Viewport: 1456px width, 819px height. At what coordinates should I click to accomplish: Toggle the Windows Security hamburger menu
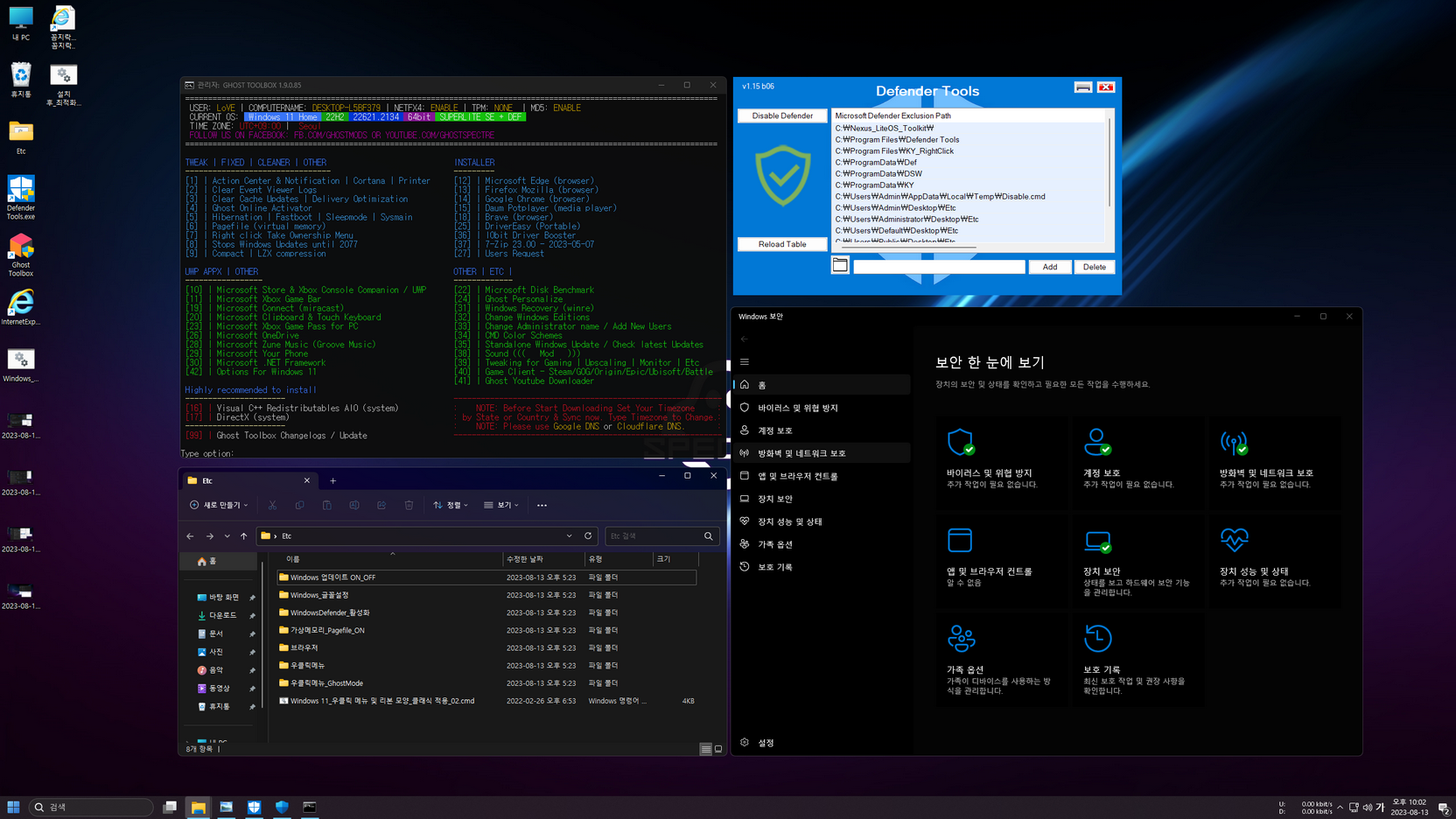(x=745, y=361)
